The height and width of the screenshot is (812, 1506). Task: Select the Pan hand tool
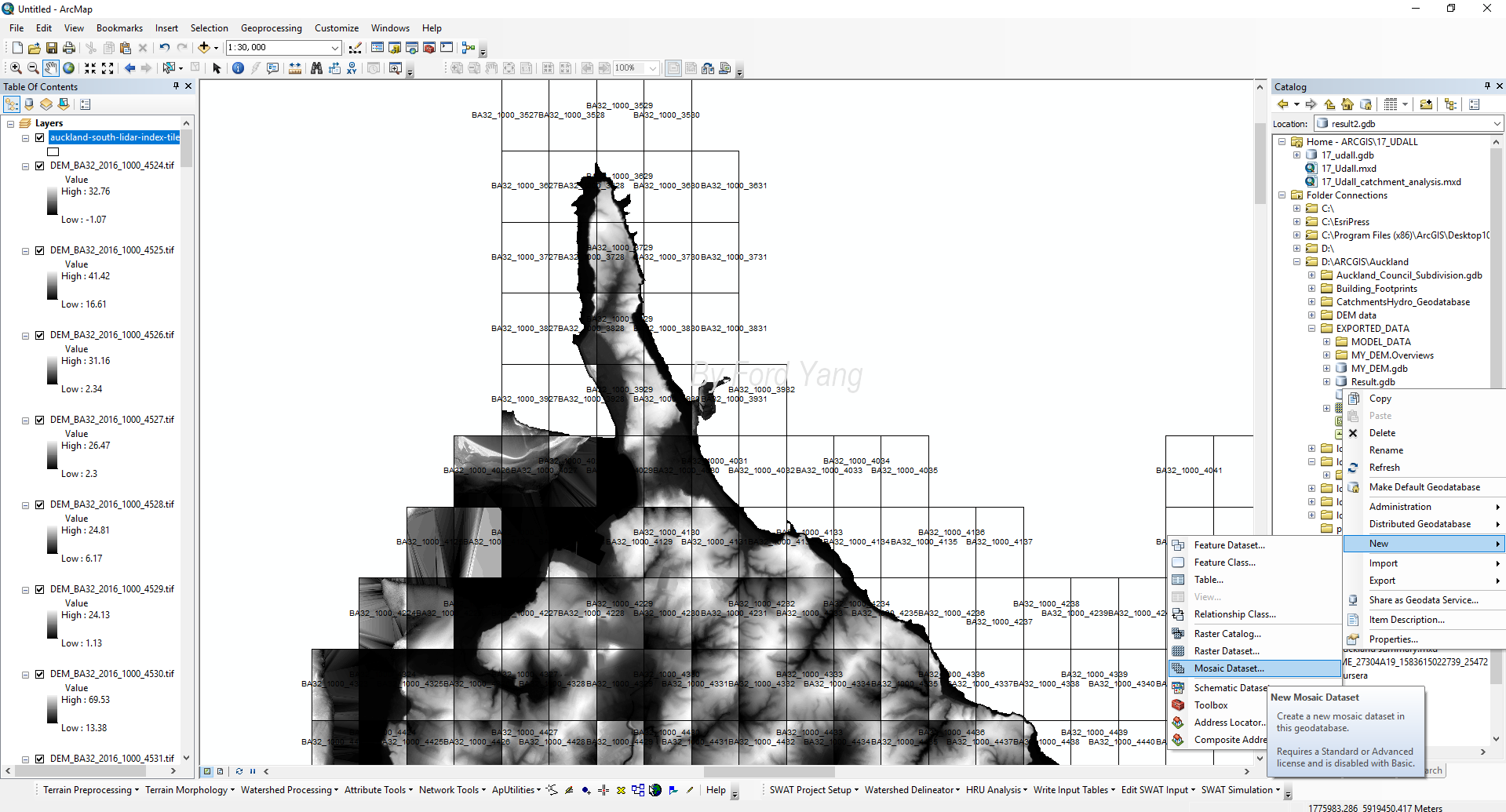click(51, 68)
